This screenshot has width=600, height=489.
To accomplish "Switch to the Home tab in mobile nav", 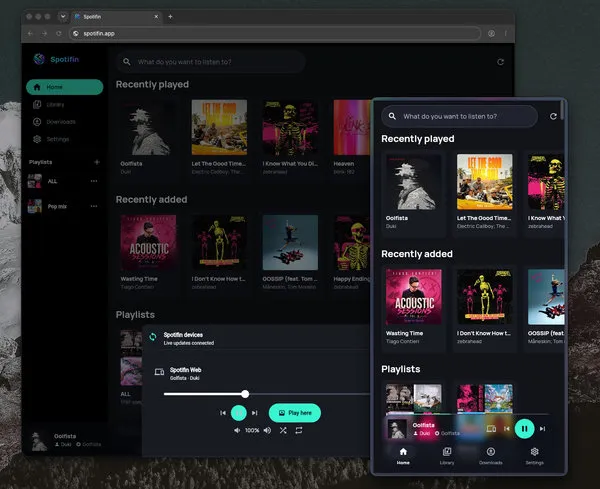I will click(x=403, y=456).
